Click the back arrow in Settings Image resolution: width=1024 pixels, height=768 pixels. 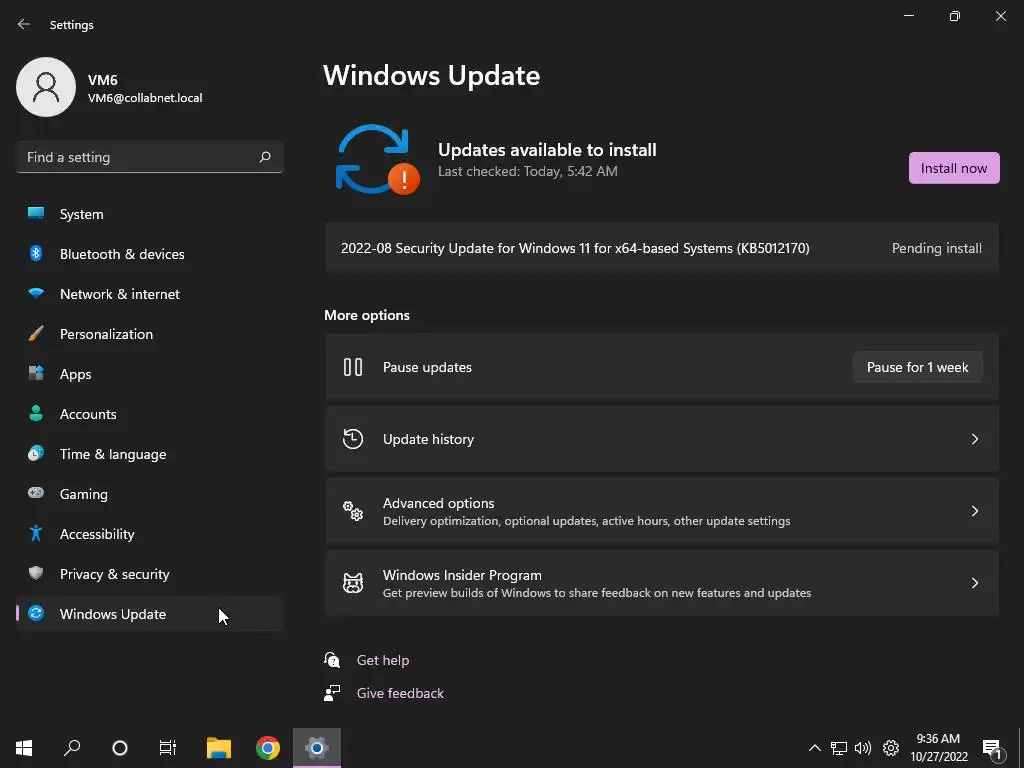click(24, 24)
